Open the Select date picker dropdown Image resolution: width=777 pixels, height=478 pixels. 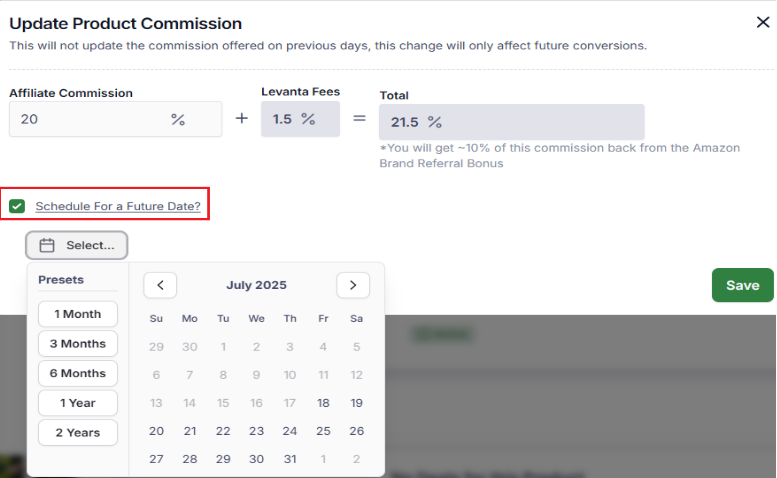point(78,245)
